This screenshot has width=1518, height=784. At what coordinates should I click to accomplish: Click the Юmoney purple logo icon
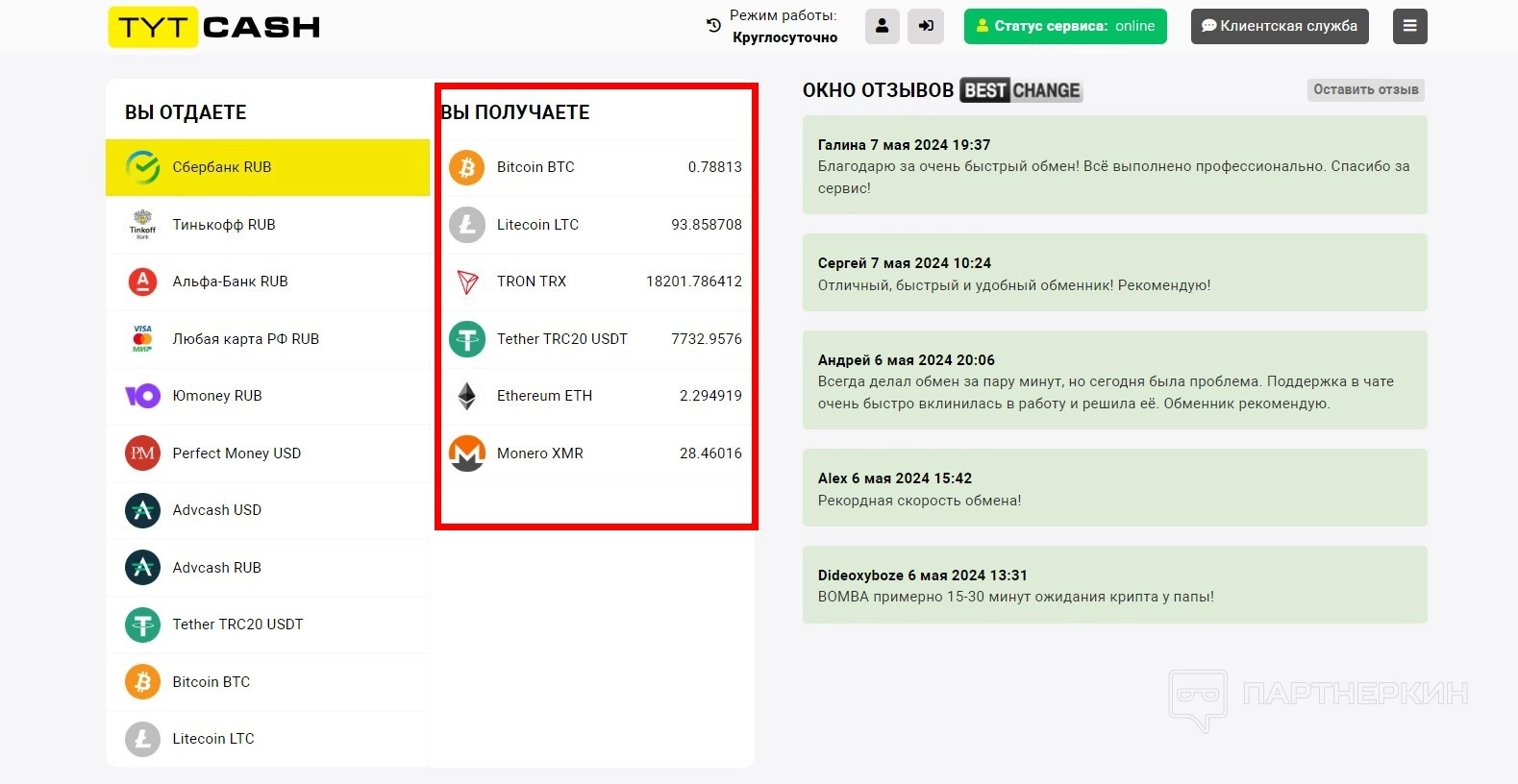tap(143, 396)
